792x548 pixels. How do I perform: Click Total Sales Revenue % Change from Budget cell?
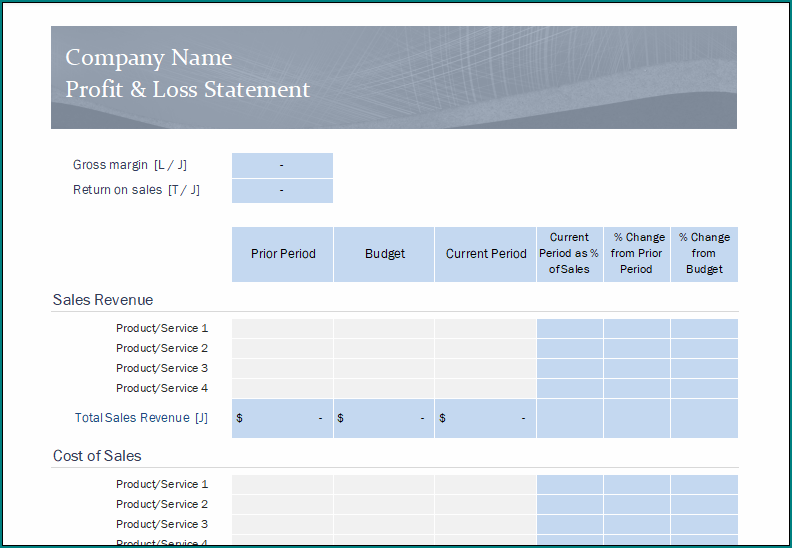[705, 418]
